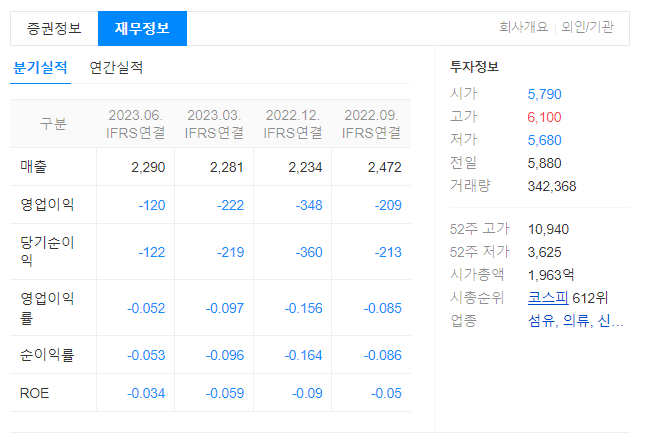
Task: Click the 순이익률 value -0.096
Action: pyautogui.click(x=225, y=355)
